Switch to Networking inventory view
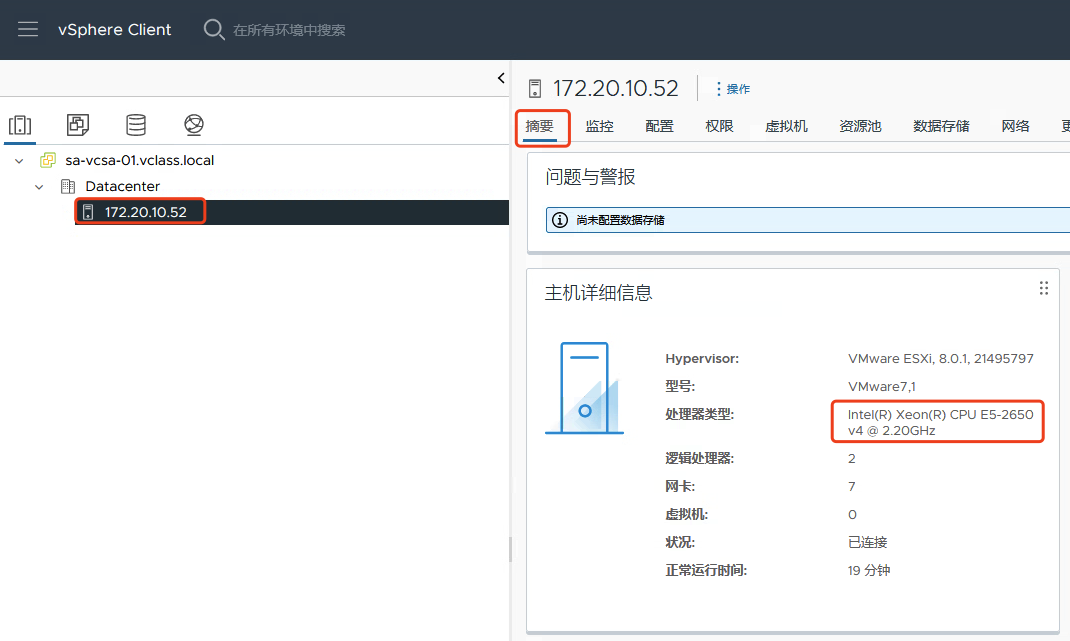This screenshot has width=1070, height=641. tap(194, 125)
